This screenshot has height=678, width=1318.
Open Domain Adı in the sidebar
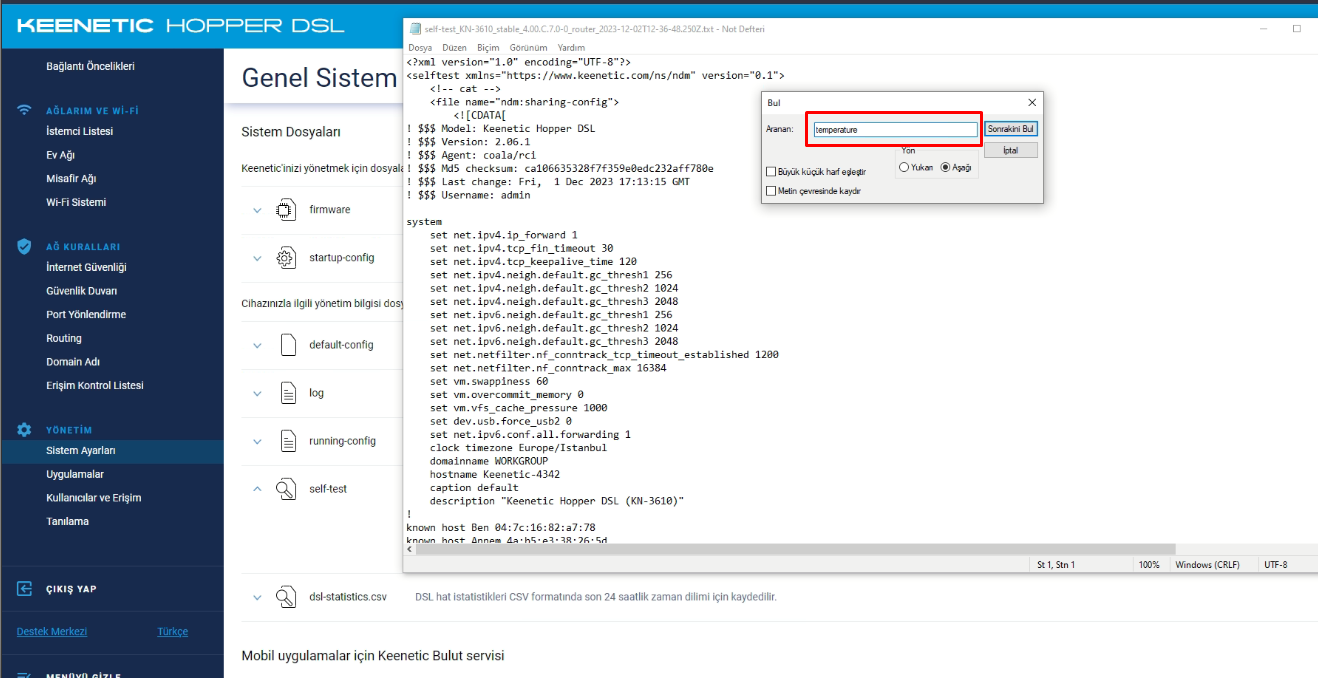pos(73,362)
